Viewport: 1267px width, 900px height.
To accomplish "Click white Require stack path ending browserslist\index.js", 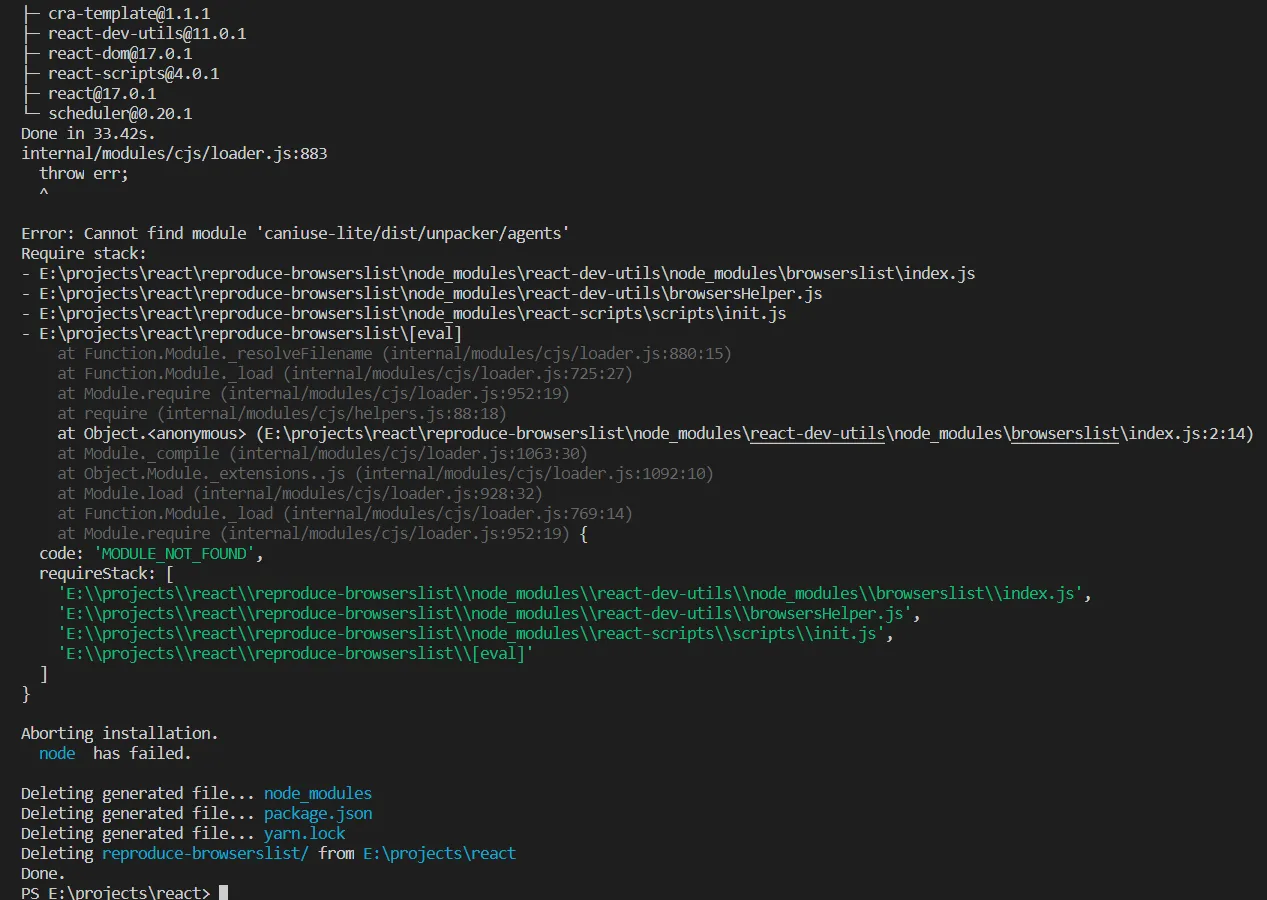I will click(507, 273).
